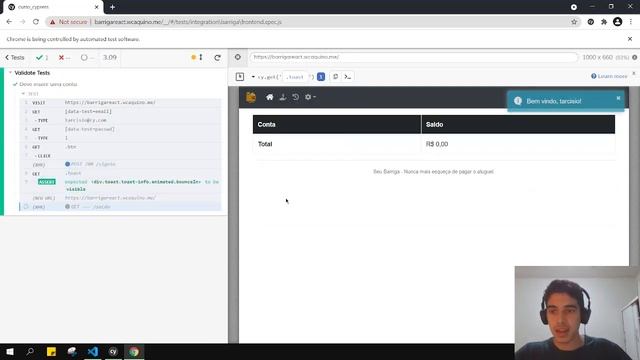Select the CLICK command row
Screen dimensions: 640x360
[x=120, y=156]
